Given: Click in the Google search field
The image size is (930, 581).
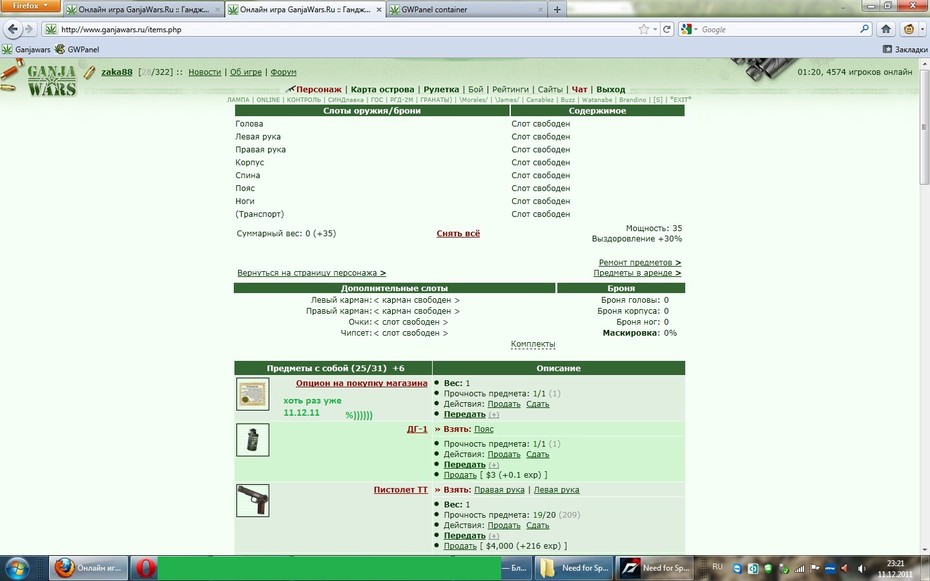Looking at the screenshot, I should tap(779, 29).
